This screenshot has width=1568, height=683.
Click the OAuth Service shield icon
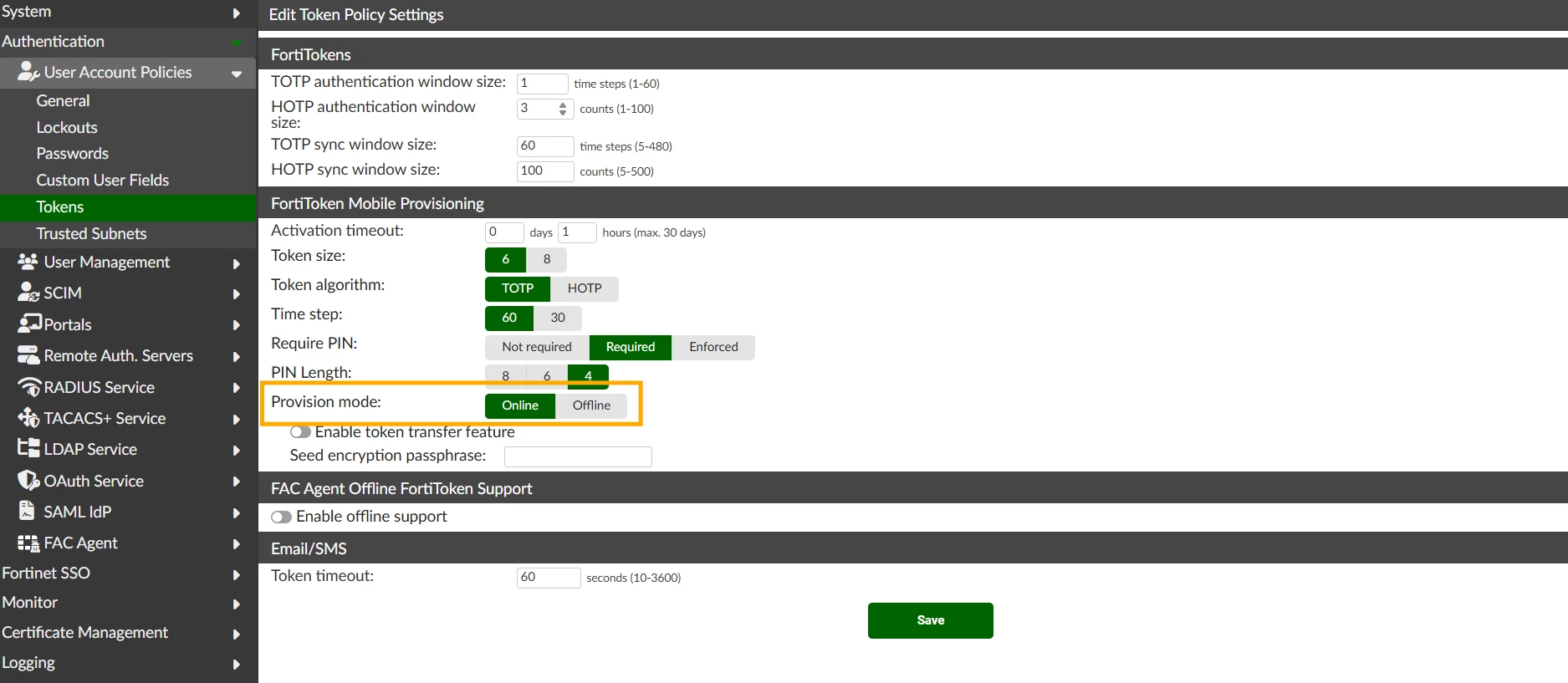point(28,480)
